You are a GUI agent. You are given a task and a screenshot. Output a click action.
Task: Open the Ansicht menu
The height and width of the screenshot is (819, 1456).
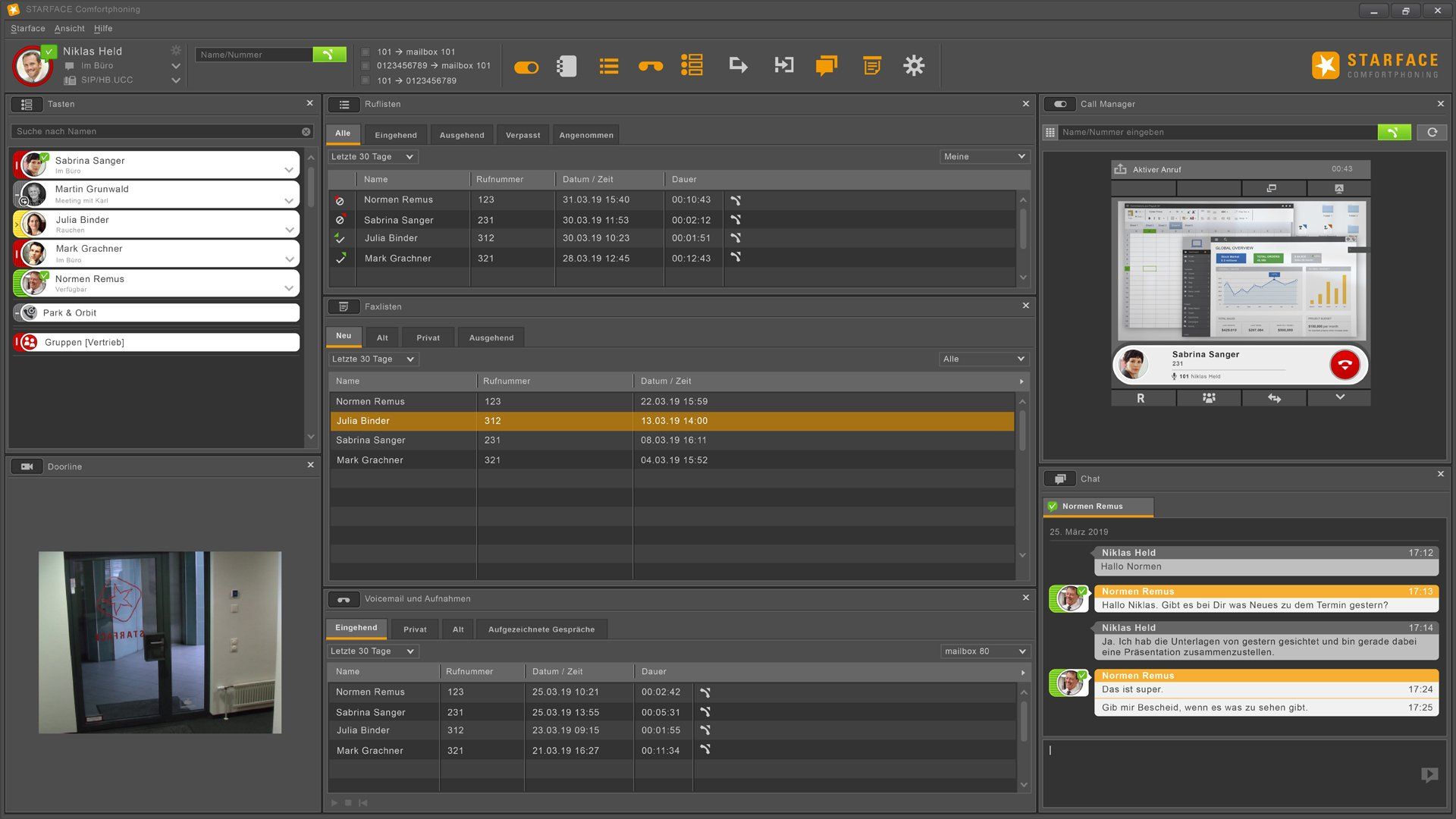(69, 28)
